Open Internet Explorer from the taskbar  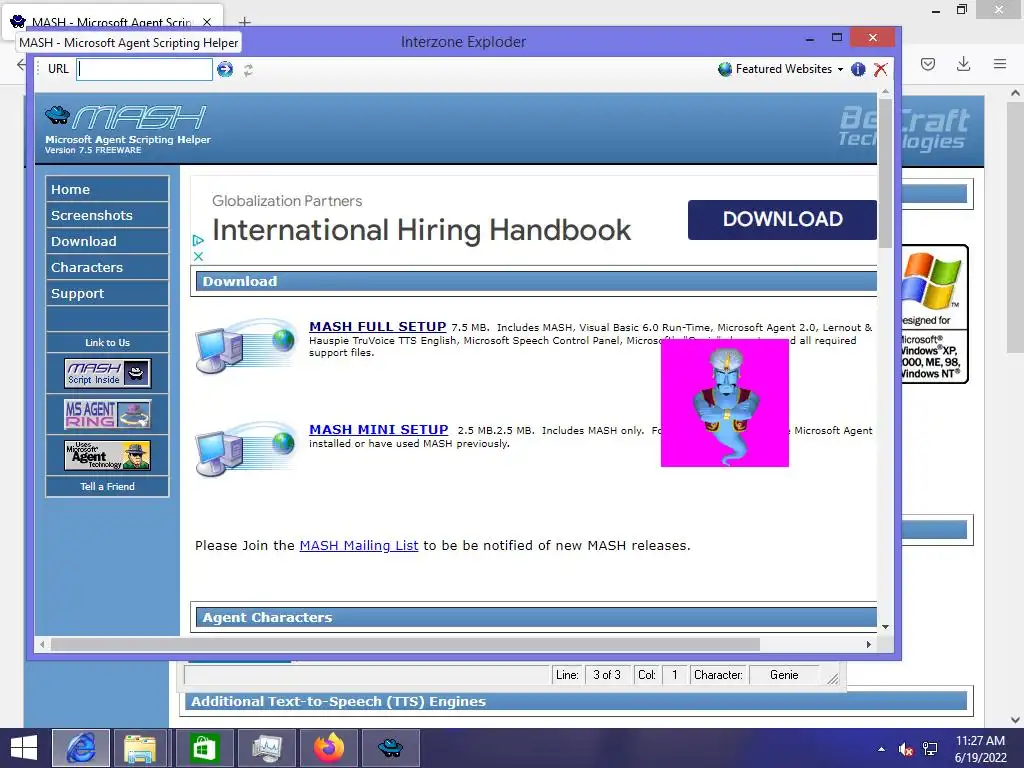[x=81, y=748]
